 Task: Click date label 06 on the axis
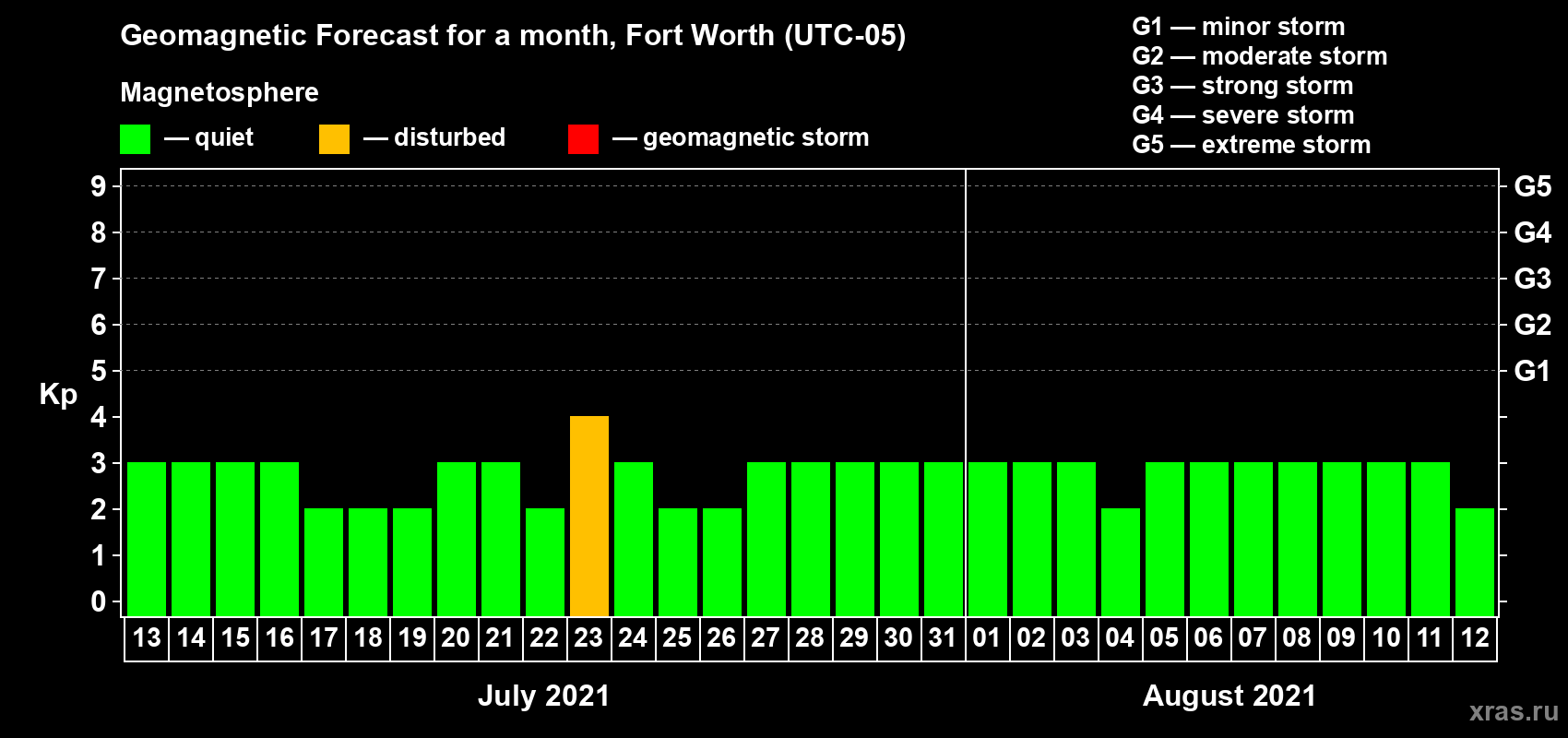pyautogui.click(x=1208, y=638)
